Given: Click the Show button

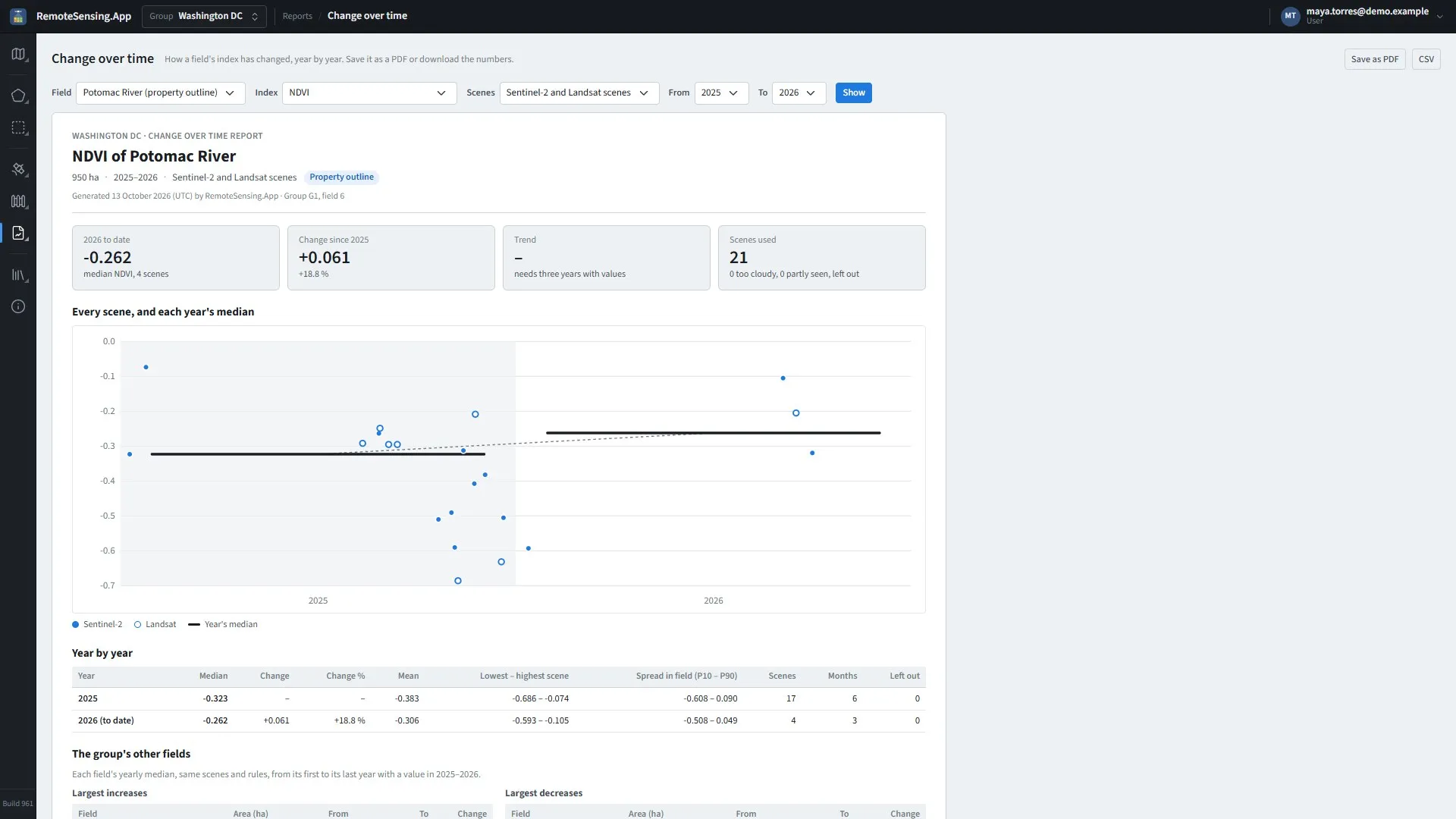Looking at the screenshot, I should [x=853, y=93].
